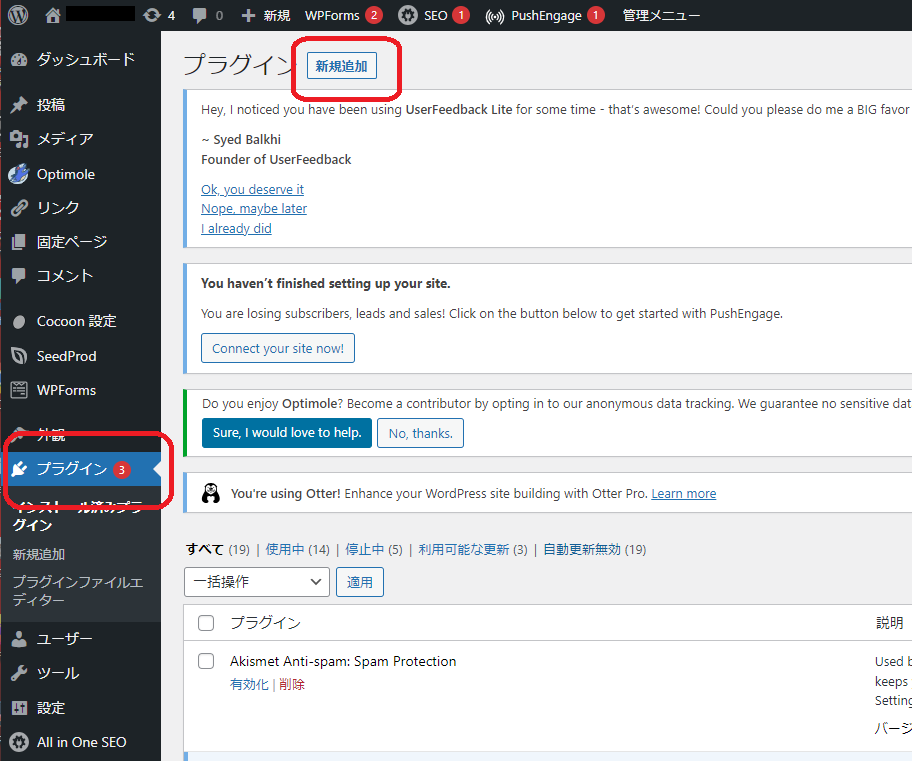The image size is (912, 761).
Task: Click the 適用 apply button
Action: [x=359, y=582]
